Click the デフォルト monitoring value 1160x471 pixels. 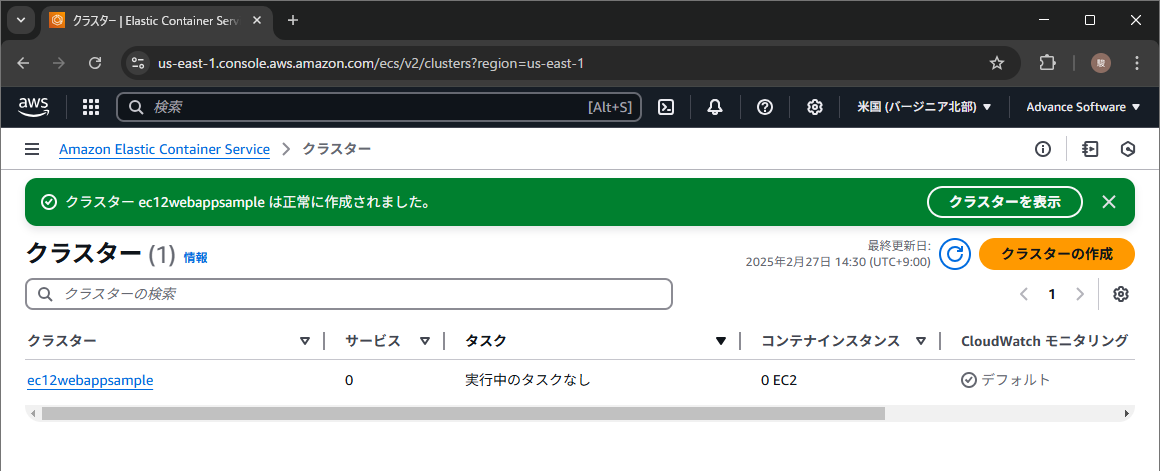[x=1005, y=381]
